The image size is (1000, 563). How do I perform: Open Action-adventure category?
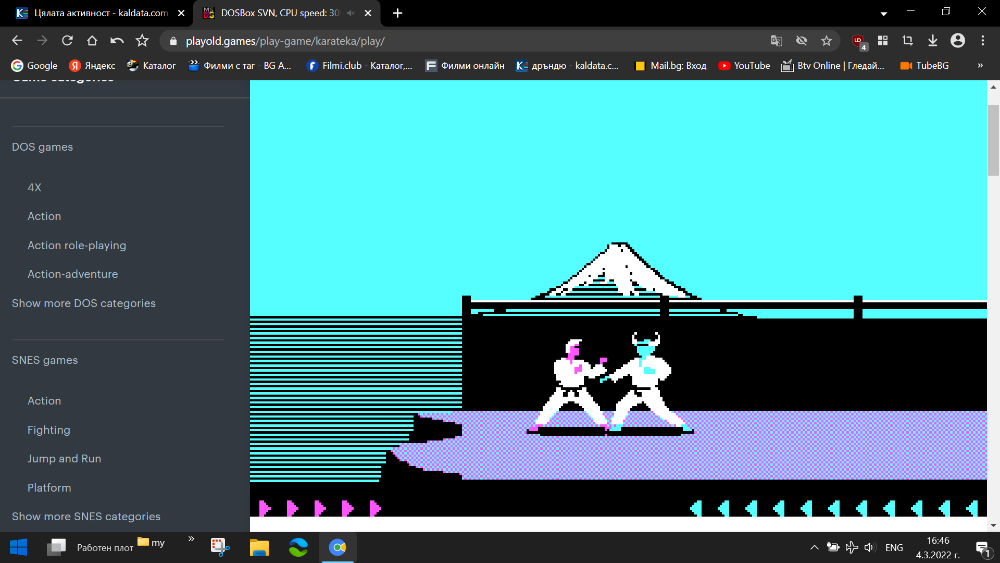click(x=73, y=274)
